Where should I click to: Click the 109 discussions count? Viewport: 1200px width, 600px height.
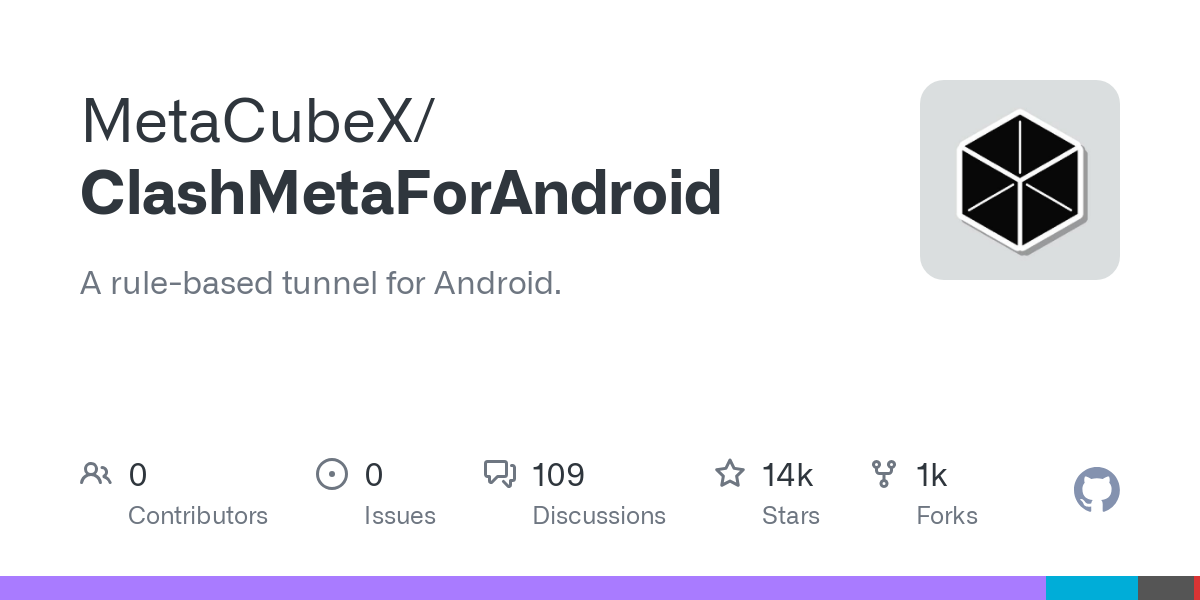559,475
